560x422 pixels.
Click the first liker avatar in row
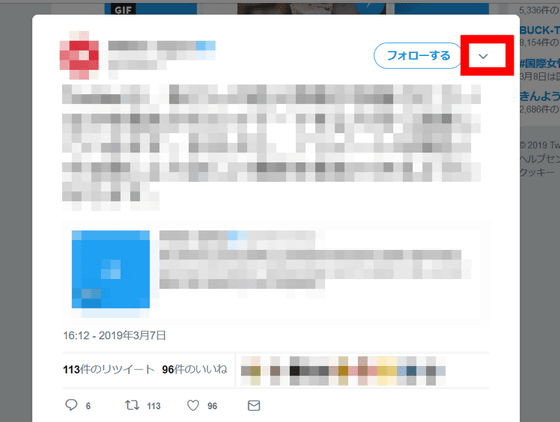[251, 371]
